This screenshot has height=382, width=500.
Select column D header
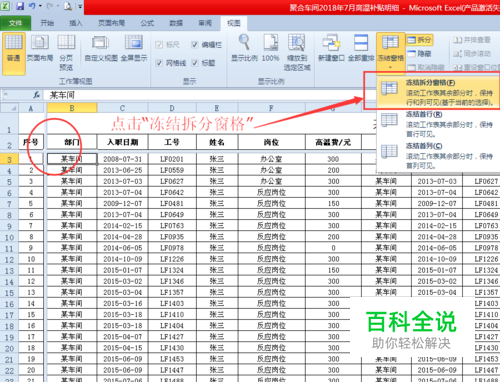(172, 108)
